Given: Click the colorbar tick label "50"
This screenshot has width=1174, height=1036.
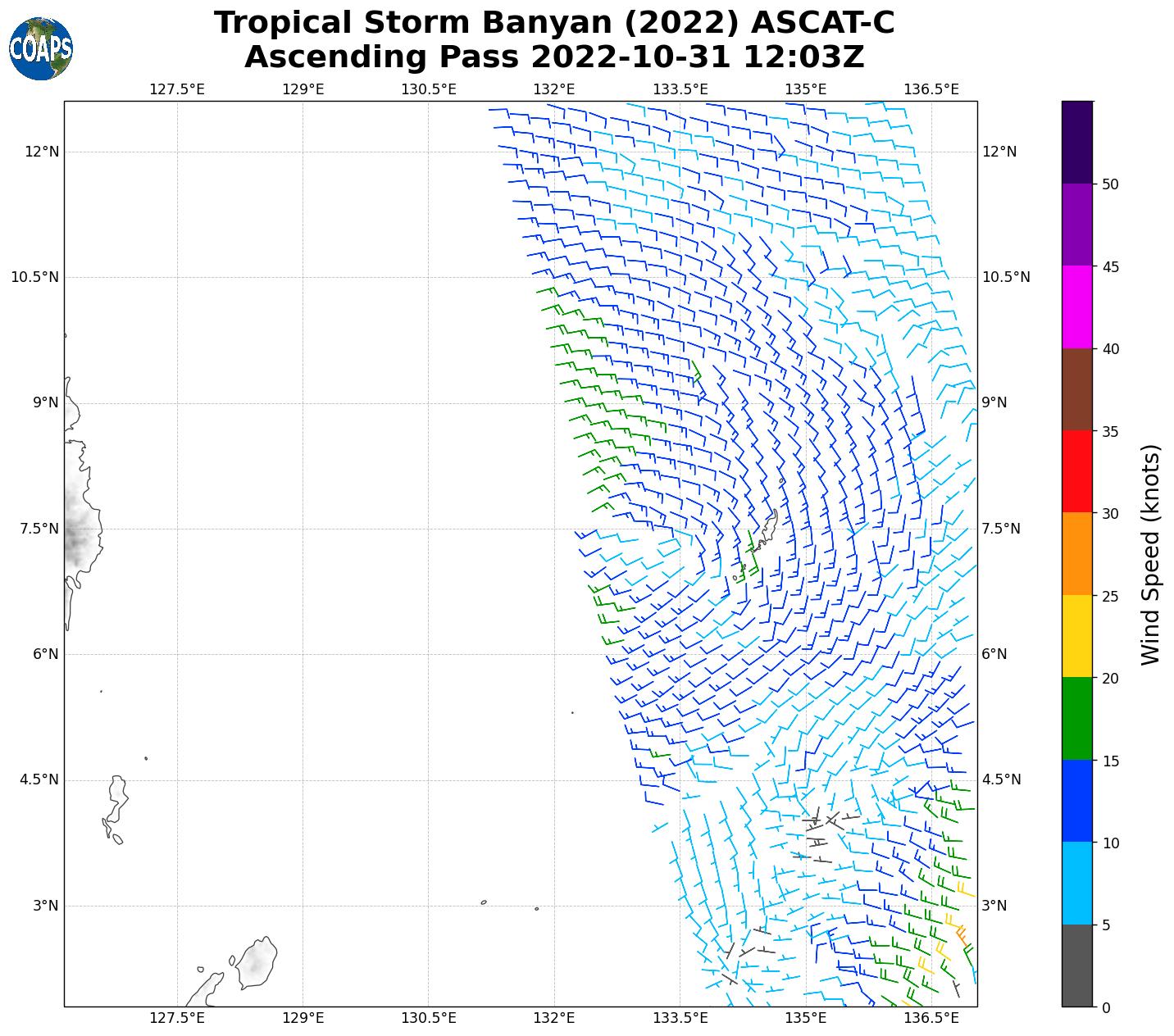Looking at the screenshot, I should tap(1111, 184).
